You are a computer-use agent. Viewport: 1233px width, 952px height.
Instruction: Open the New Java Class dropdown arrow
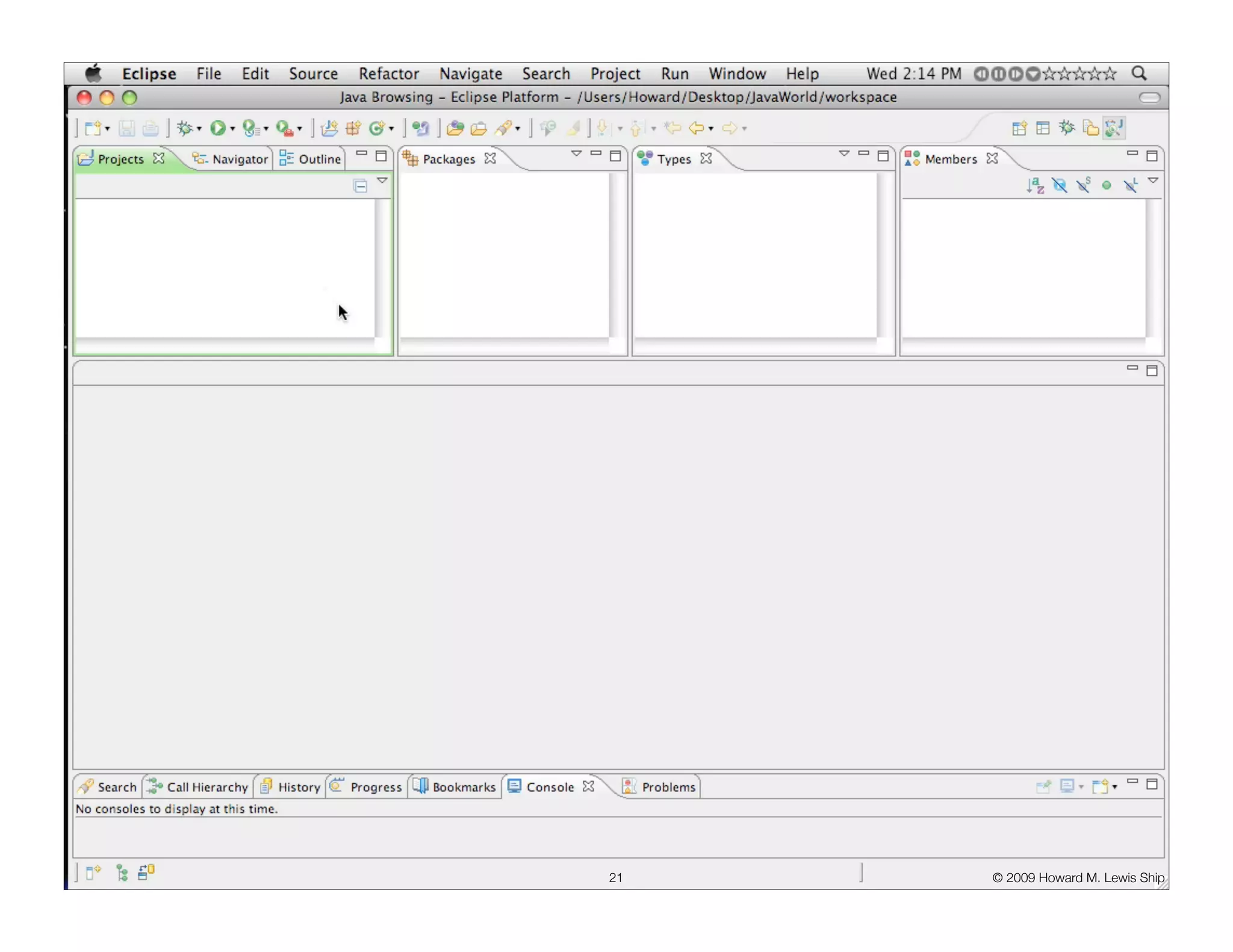click(391, 129)
